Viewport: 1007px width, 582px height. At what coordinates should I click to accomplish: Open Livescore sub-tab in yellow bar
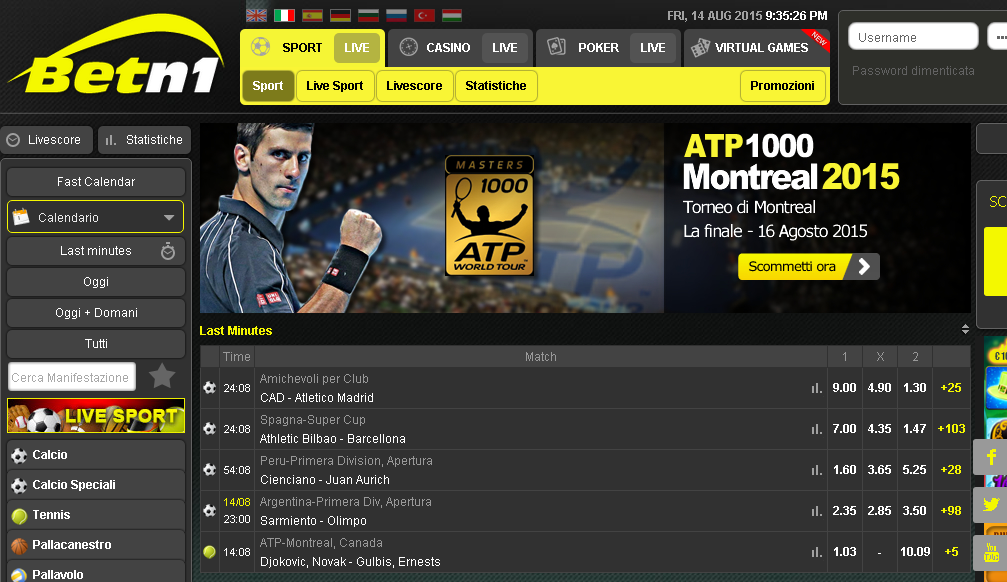pos(414,85)
